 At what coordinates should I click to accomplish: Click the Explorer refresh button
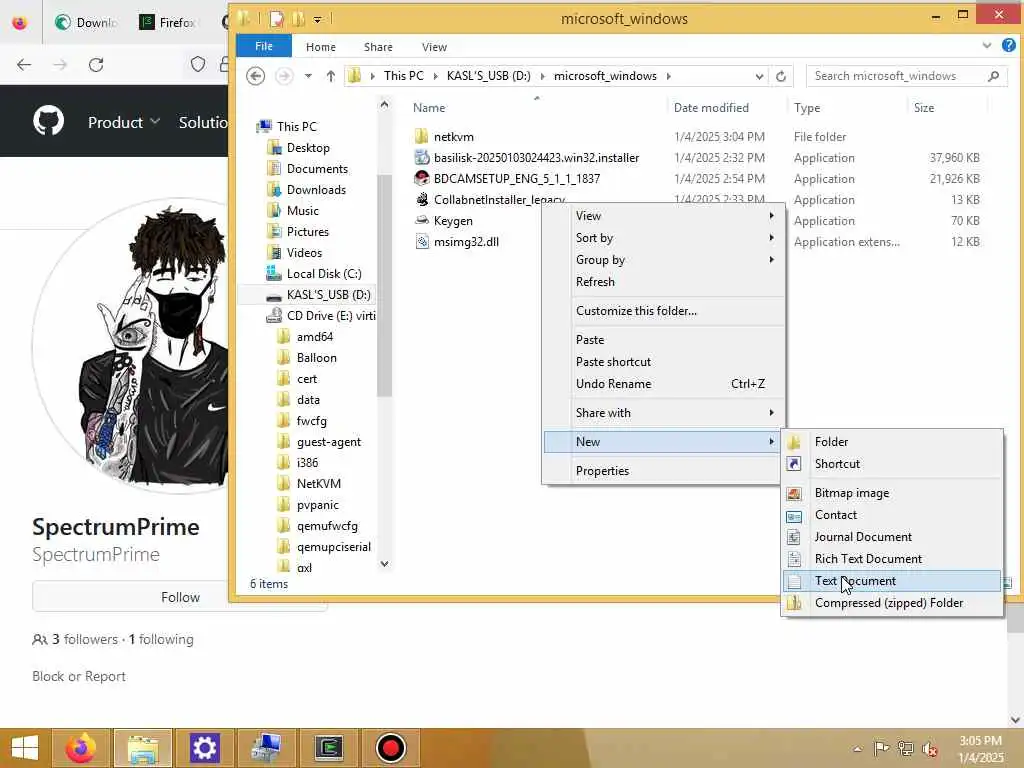pos(781,76)
